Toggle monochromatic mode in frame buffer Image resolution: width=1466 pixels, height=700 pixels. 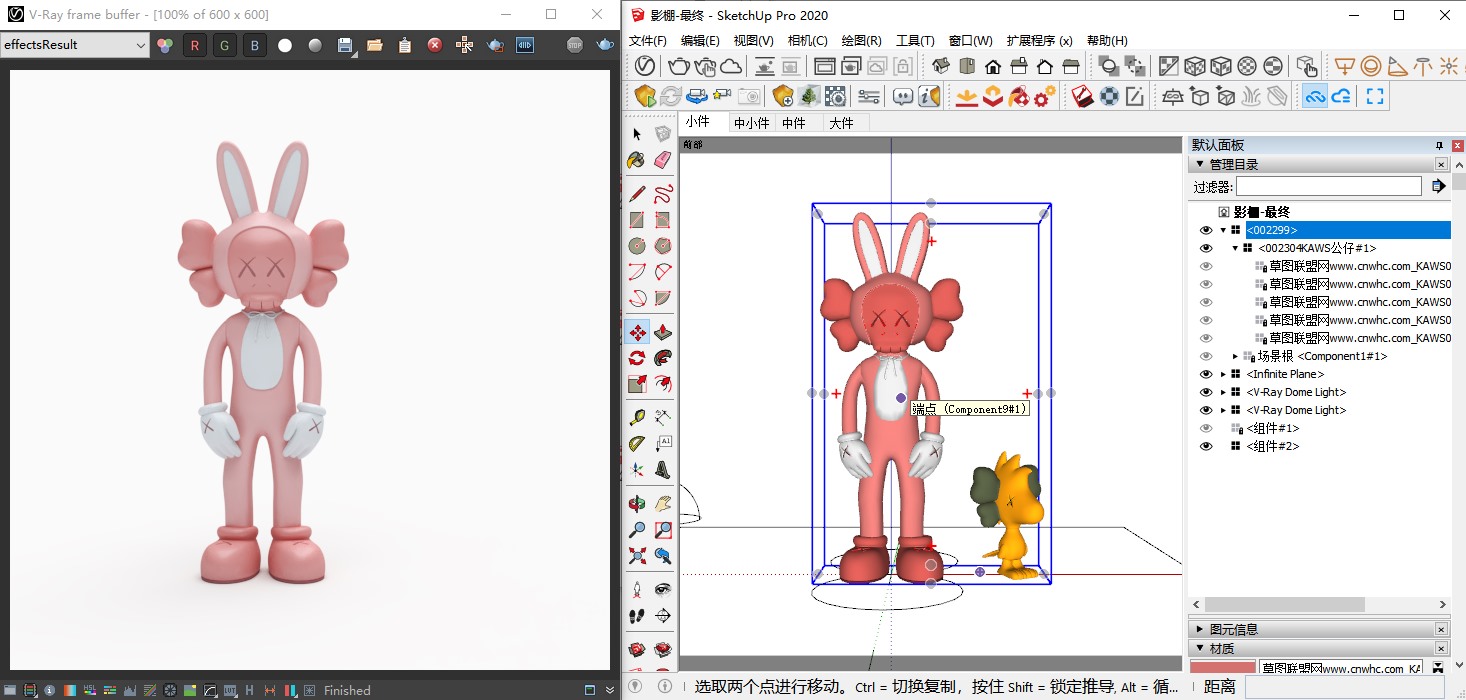[x=315, y=45]
